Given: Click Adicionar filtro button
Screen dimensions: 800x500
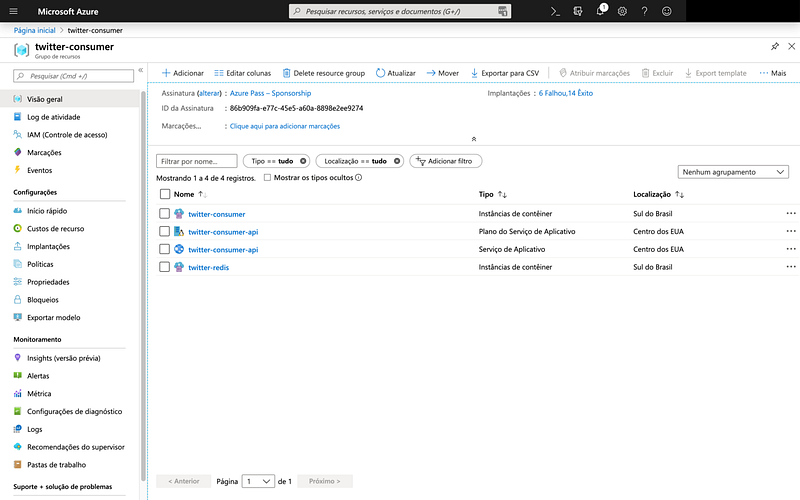Looking at the screenshot, I should pos(445,161).
